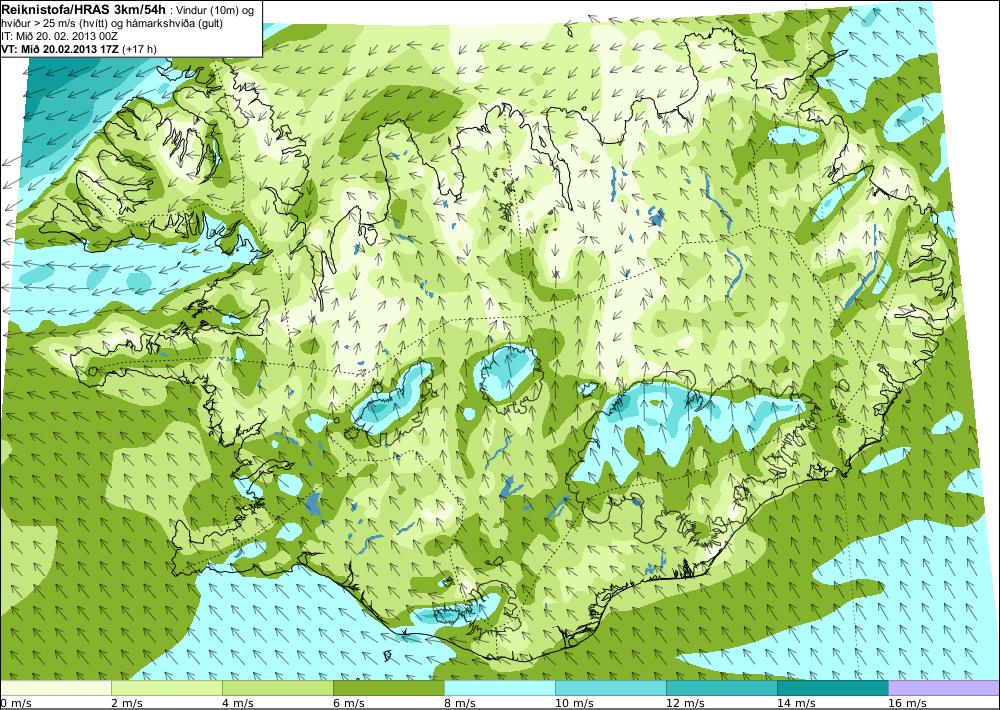Viewport: 1000px width, 710px height.
Task: Click the "12 m/s" legend label
Action: tap(685, 703)
